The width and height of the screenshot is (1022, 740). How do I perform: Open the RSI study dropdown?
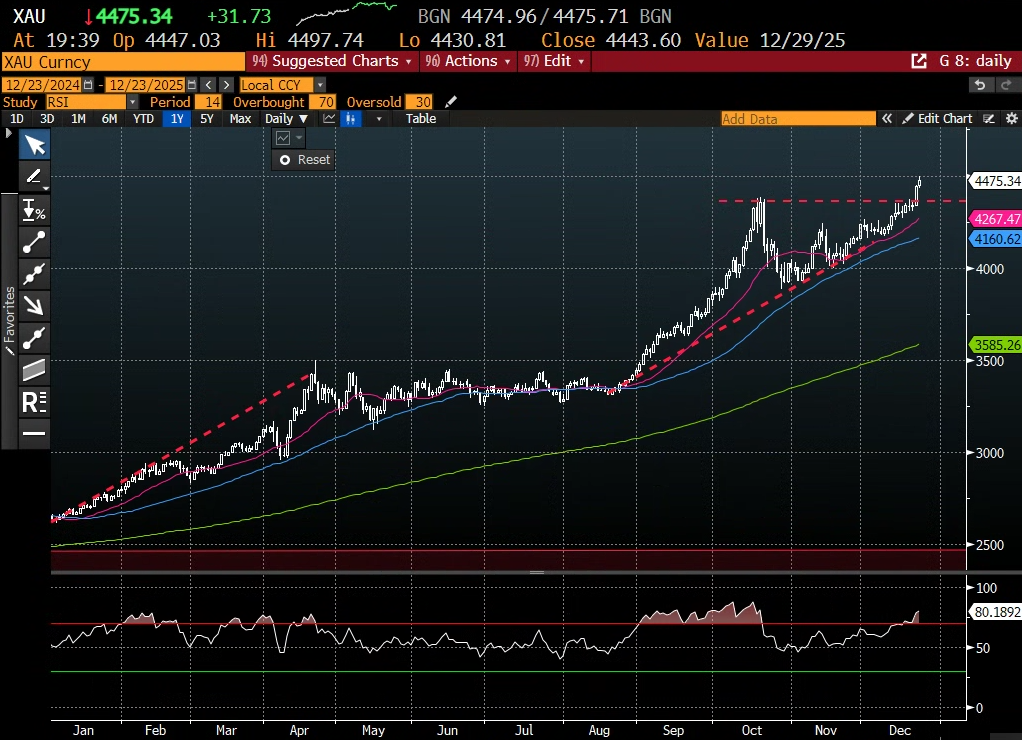[x=132, y=102]
